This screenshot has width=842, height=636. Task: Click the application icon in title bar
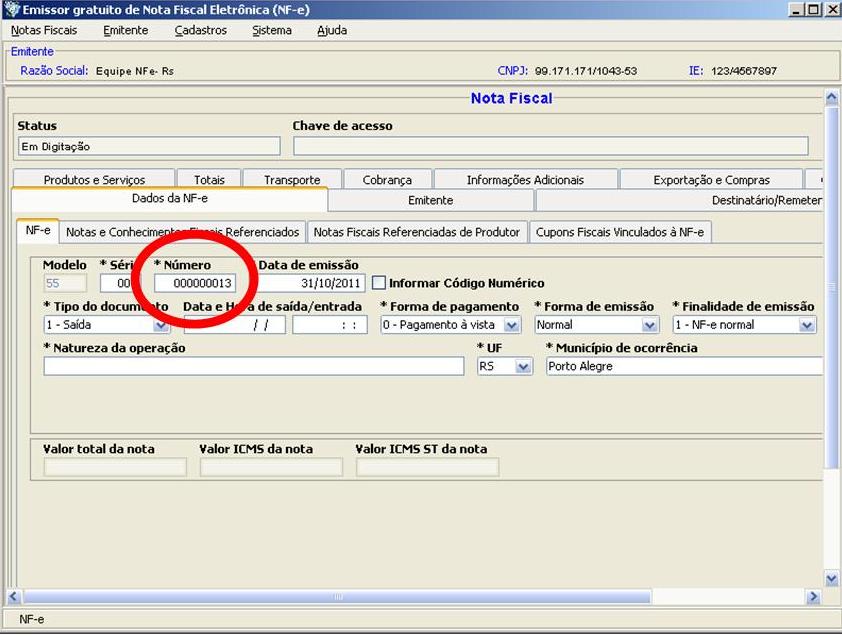(12, 10)
